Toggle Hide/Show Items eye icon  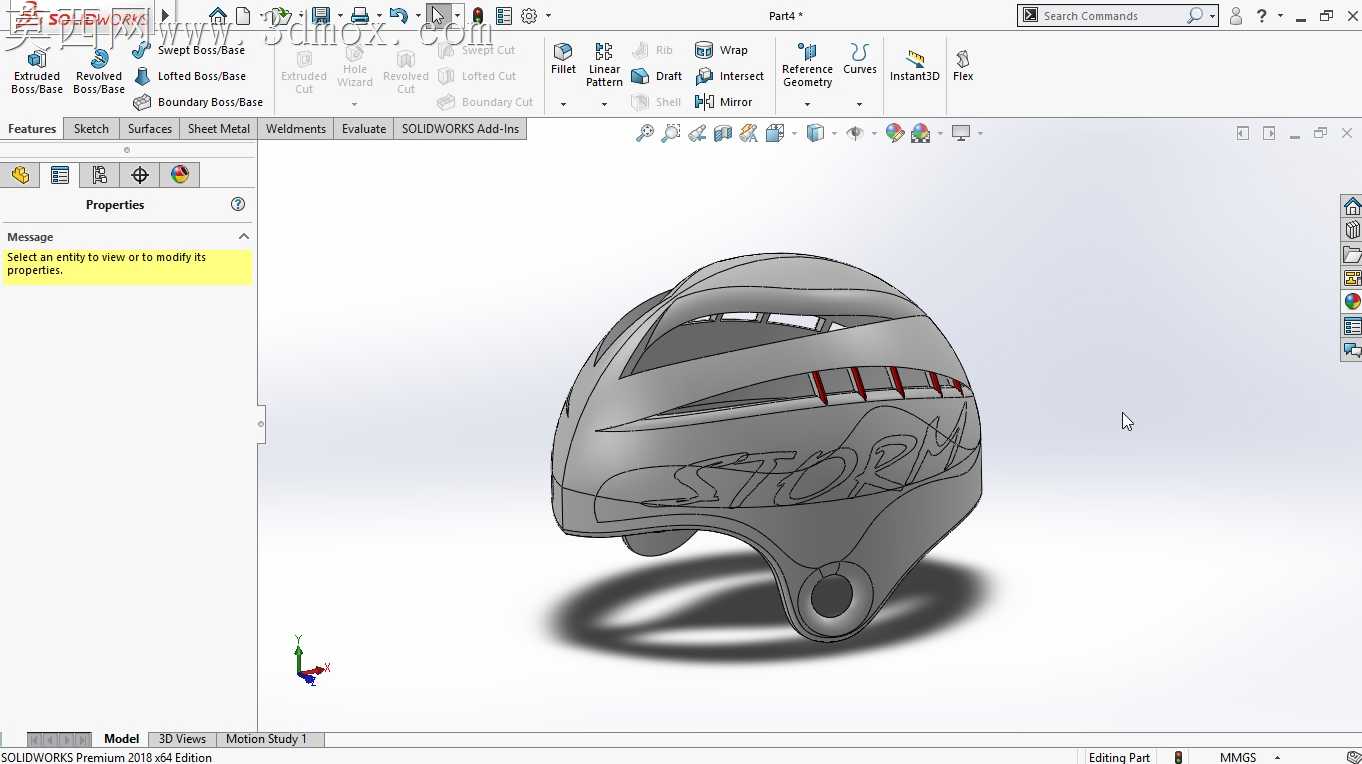(854, 133)
